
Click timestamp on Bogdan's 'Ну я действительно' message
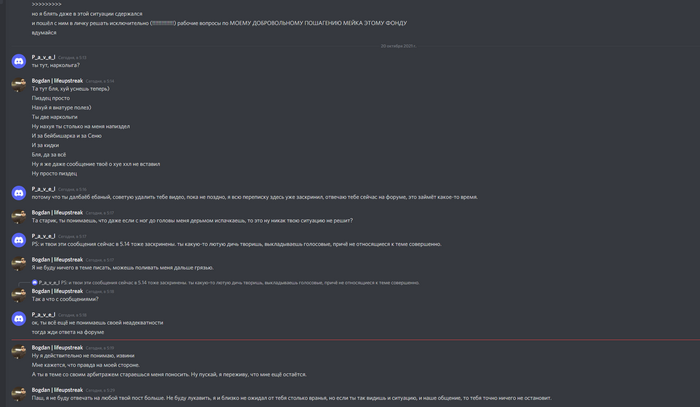coord(100,348)
